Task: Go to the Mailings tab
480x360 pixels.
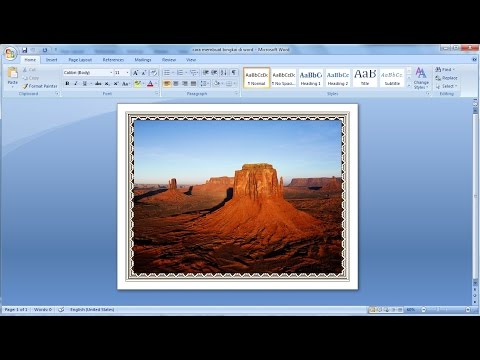Action: pos(143,60)
